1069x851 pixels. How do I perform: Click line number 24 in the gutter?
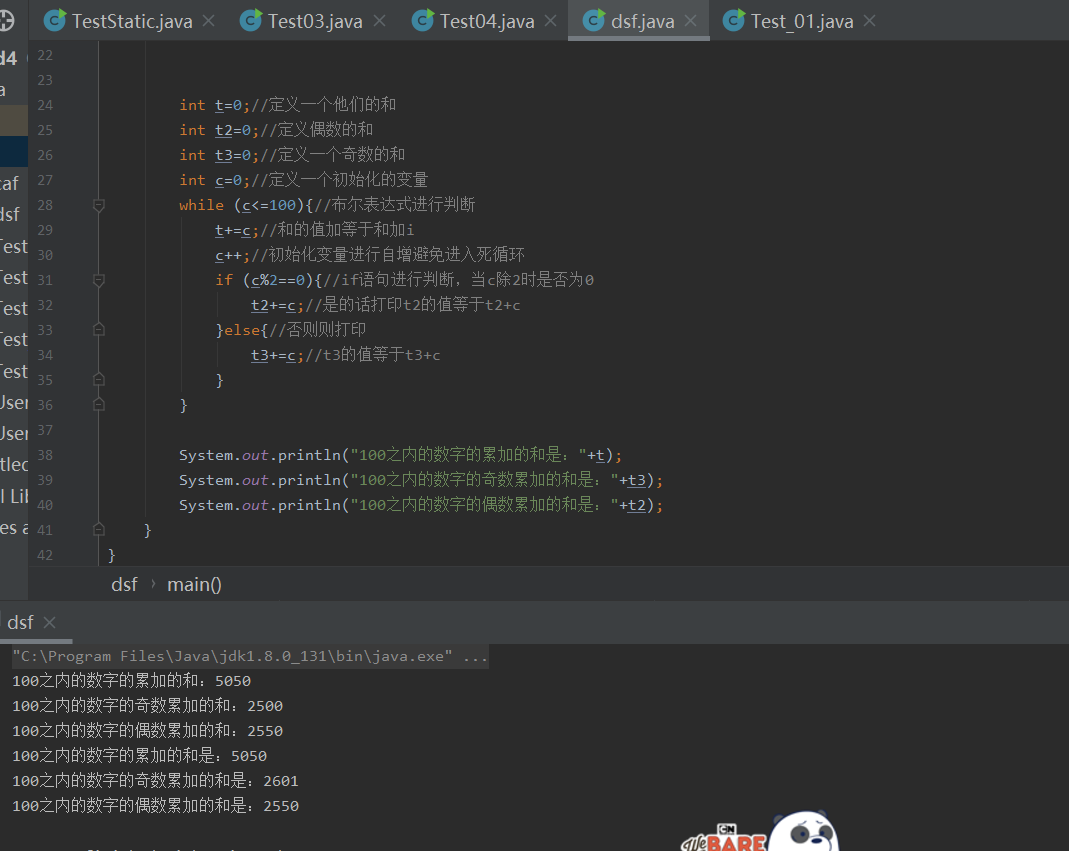(45, 105)
